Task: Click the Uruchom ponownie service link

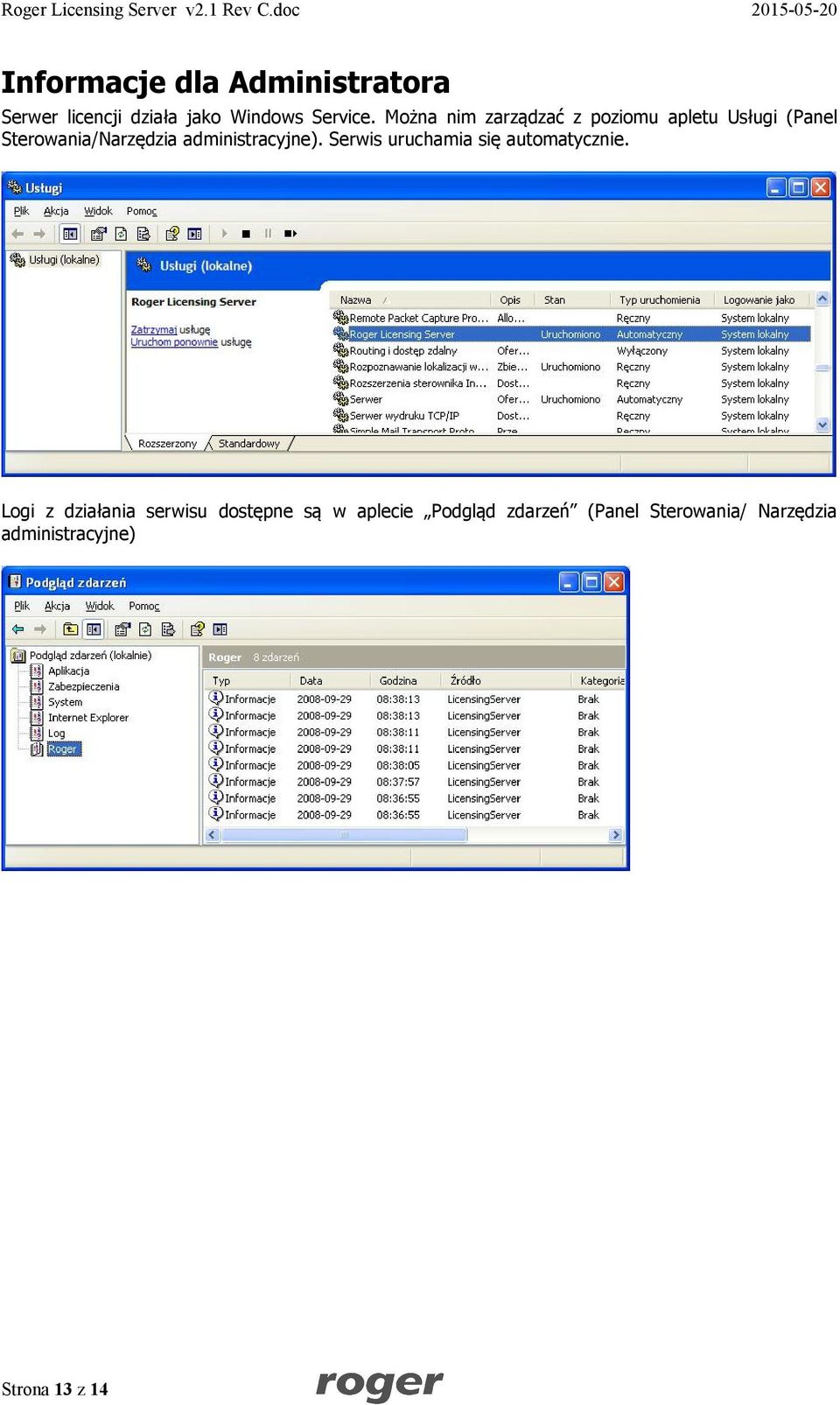Action: point(174,342)
